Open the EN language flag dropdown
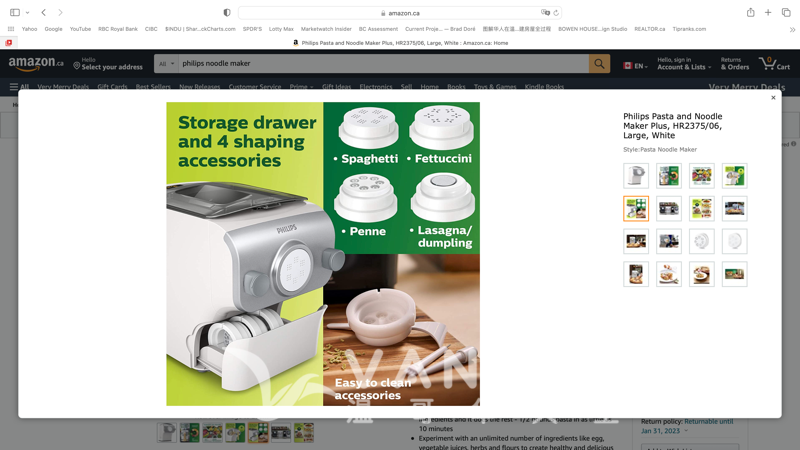The height and width of the screenshot is (450, 800). [x=635, y=66]
